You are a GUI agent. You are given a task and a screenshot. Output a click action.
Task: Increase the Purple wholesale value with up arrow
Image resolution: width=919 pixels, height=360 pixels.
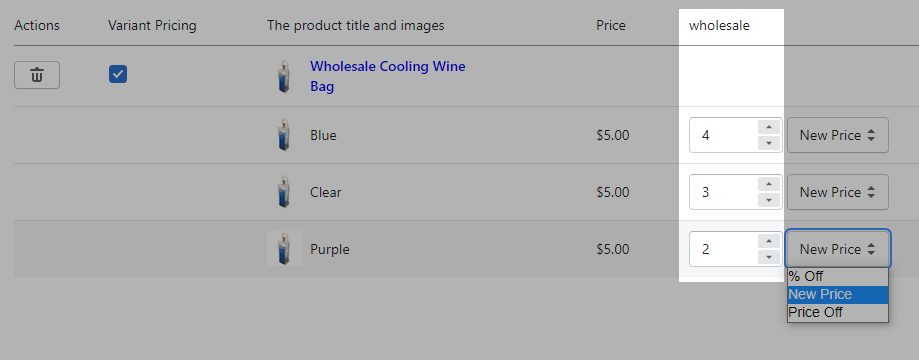(x=769, y=241)
